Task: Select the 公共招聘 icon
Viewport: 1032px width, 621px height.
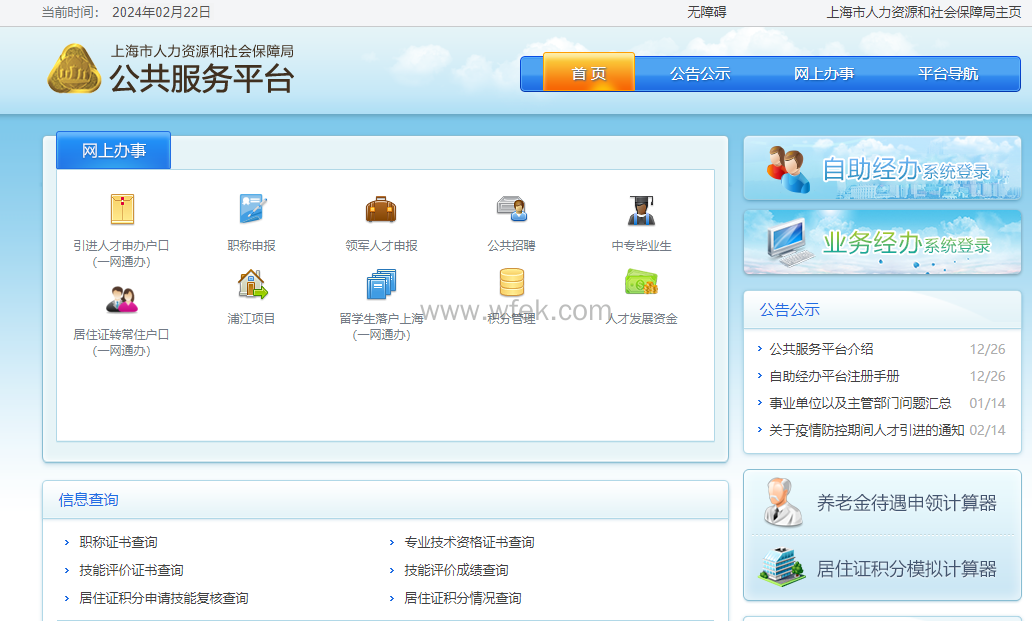Action: point(511,210)
